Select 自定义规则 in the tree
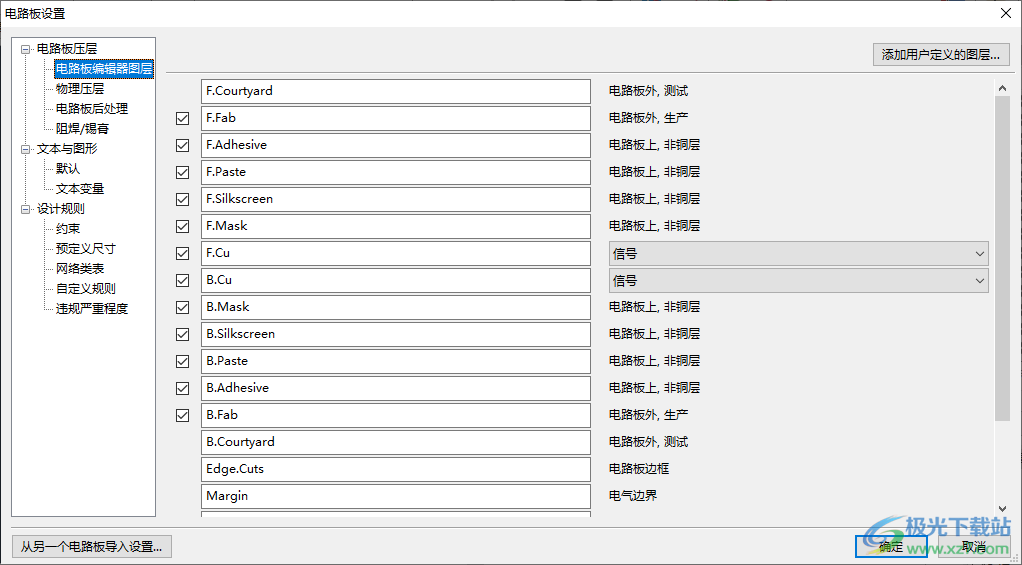Image resolution: width=1022 pixels, height=565 pixels. tap(85, 289)
